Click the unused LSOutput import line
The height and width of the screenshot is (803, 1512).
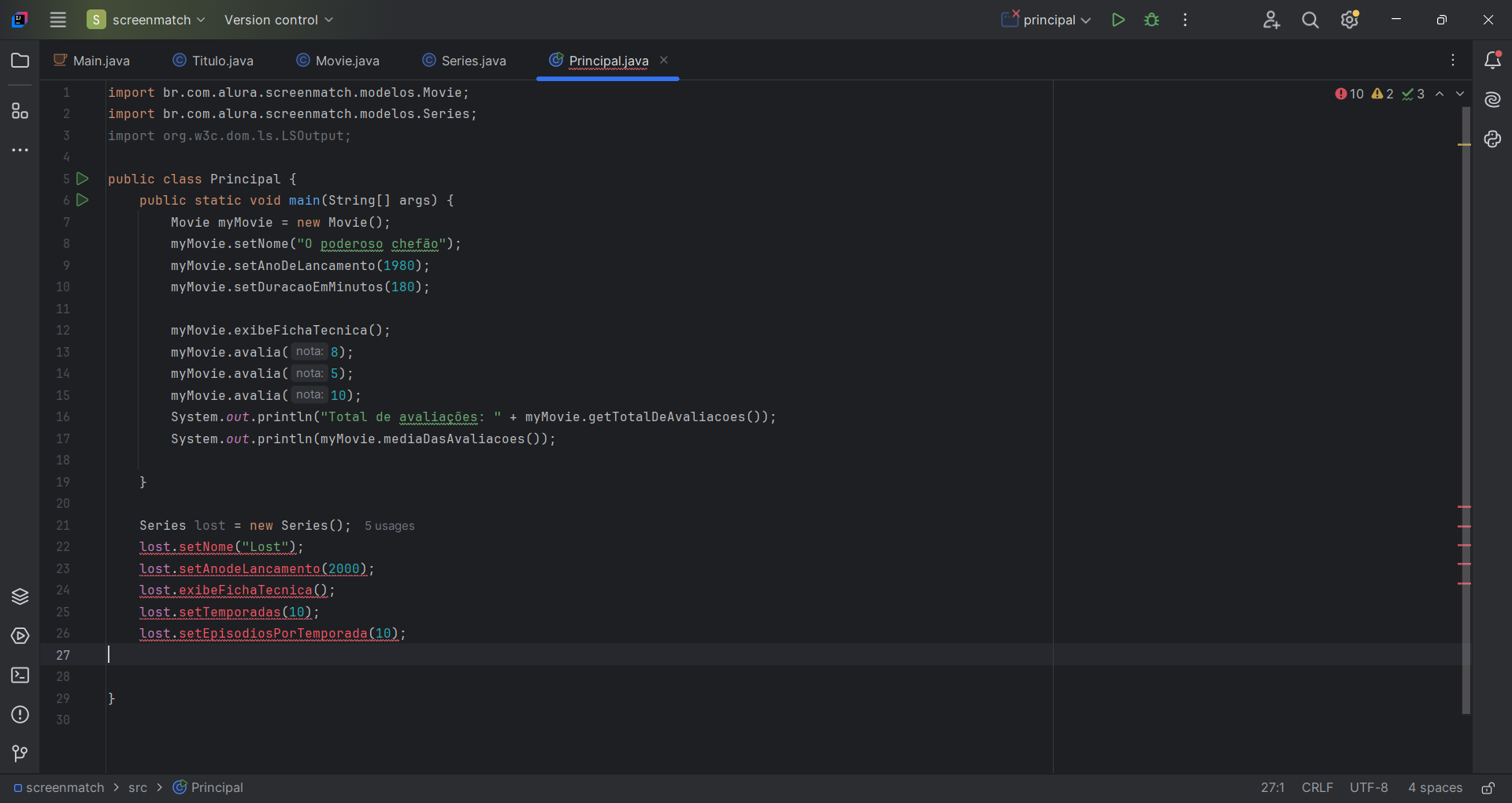coord(229,135)
